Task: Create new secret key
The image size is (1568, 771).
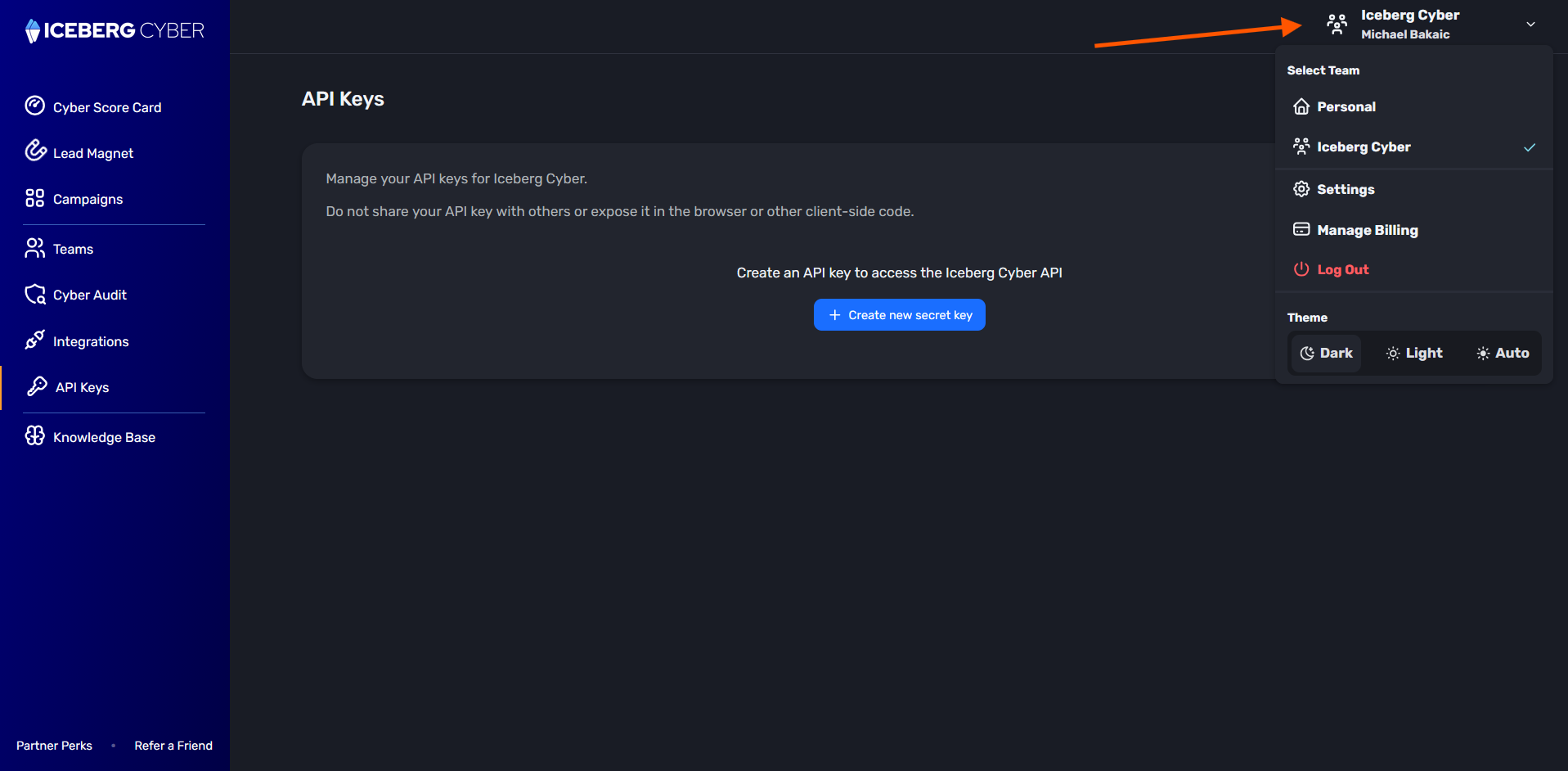Action: [x=900, y=315]
